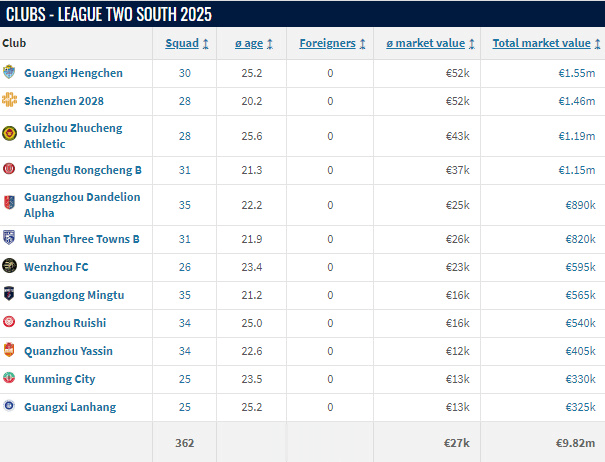Click footer total market value €9.82m
Image resolution: width=605 pixels, height=462 pixels.
575,443
